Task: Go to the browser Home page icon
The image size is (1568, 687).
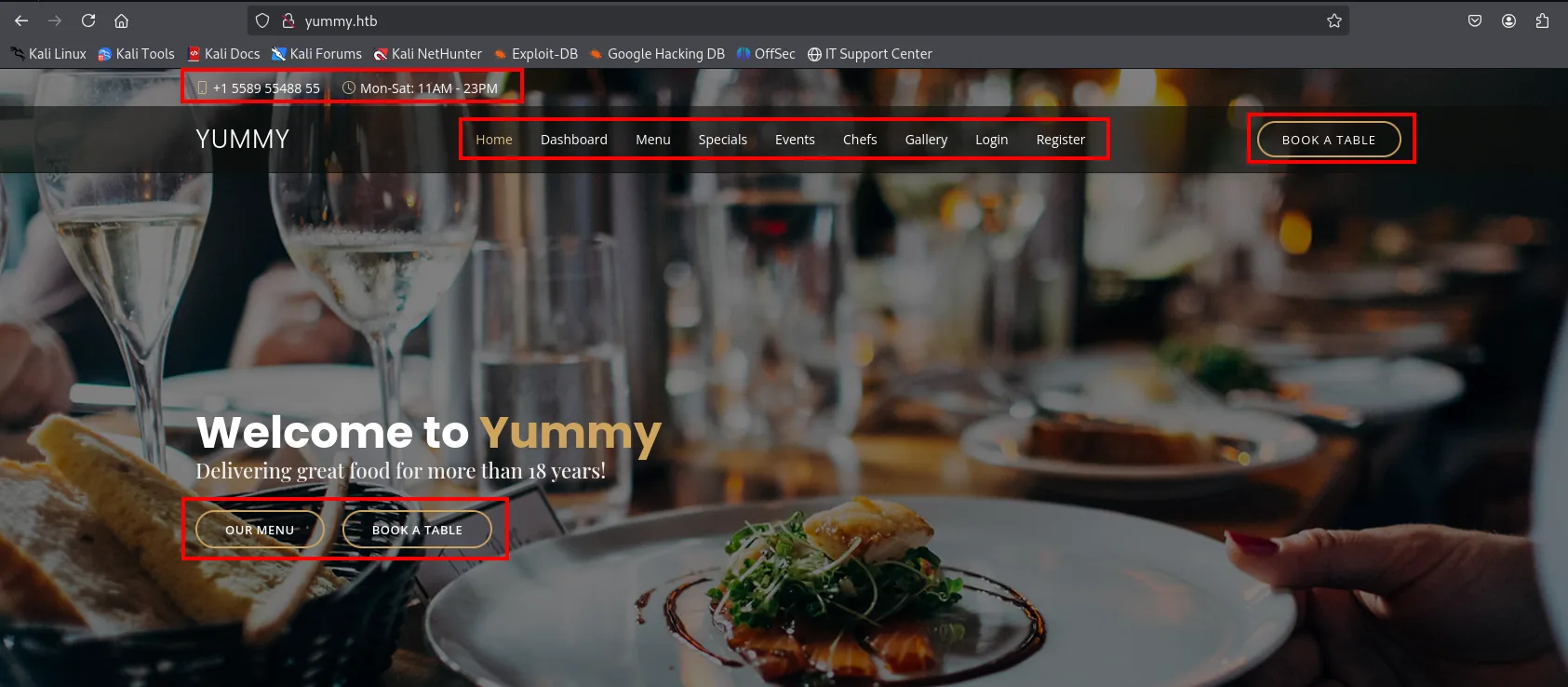Action: [121, 20]
